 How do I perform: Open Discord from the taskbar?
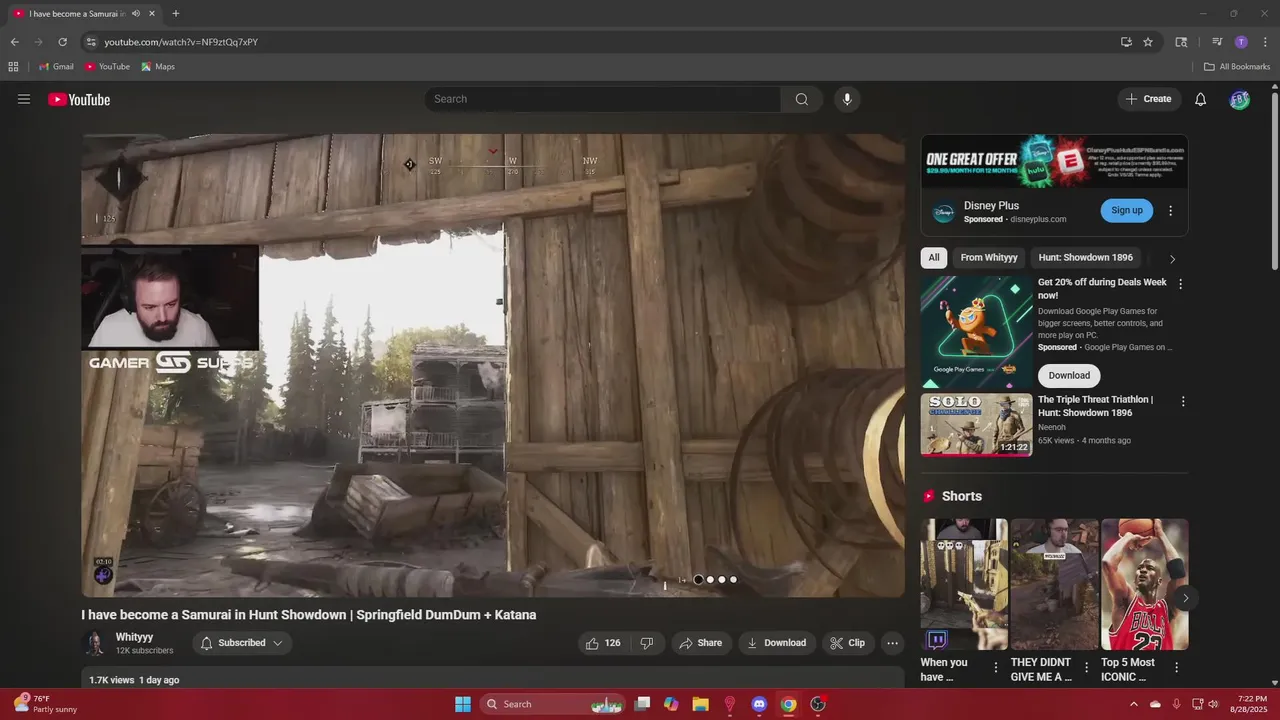point(759,704)
